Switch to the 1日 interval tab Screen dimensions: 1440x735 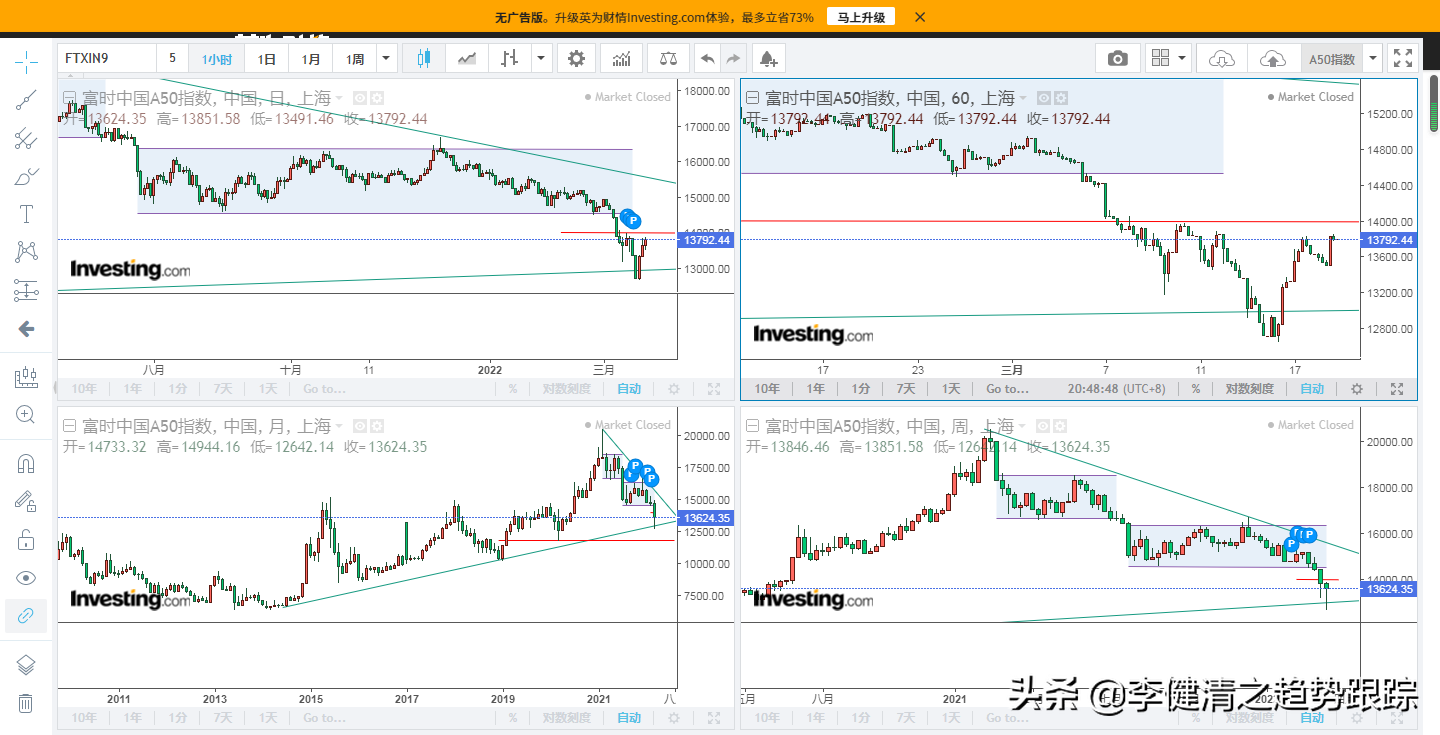267,59
